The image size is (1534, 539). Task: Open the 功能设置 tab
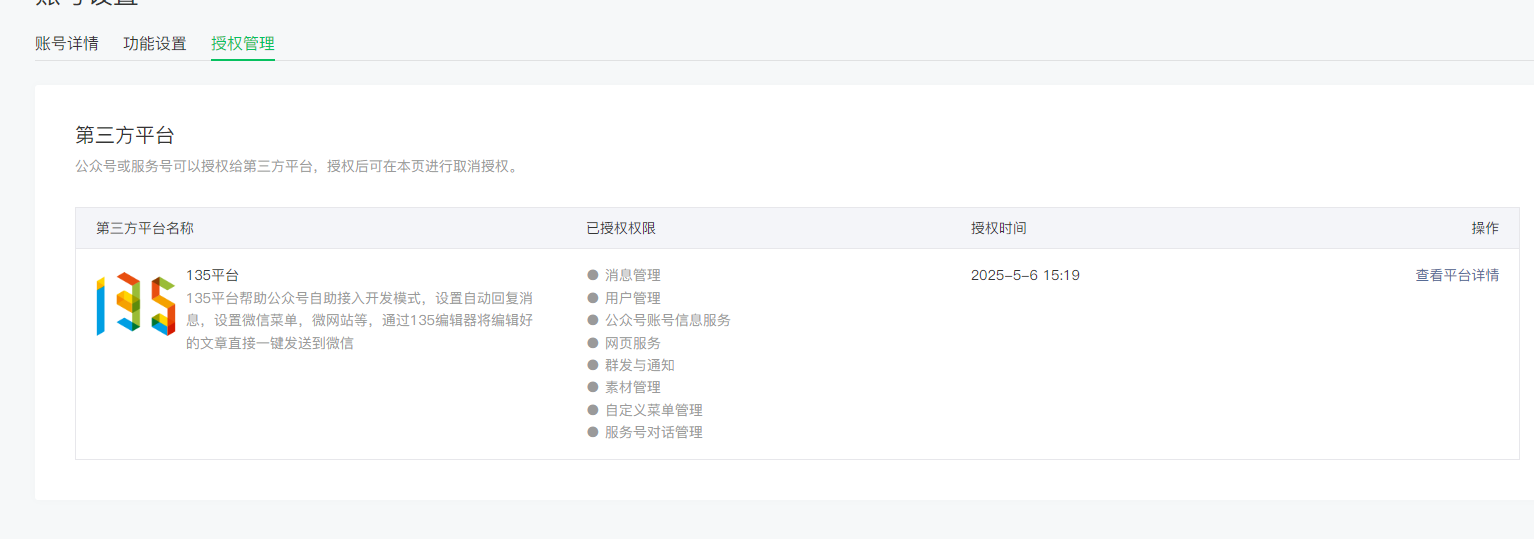[x=155, y=44]
